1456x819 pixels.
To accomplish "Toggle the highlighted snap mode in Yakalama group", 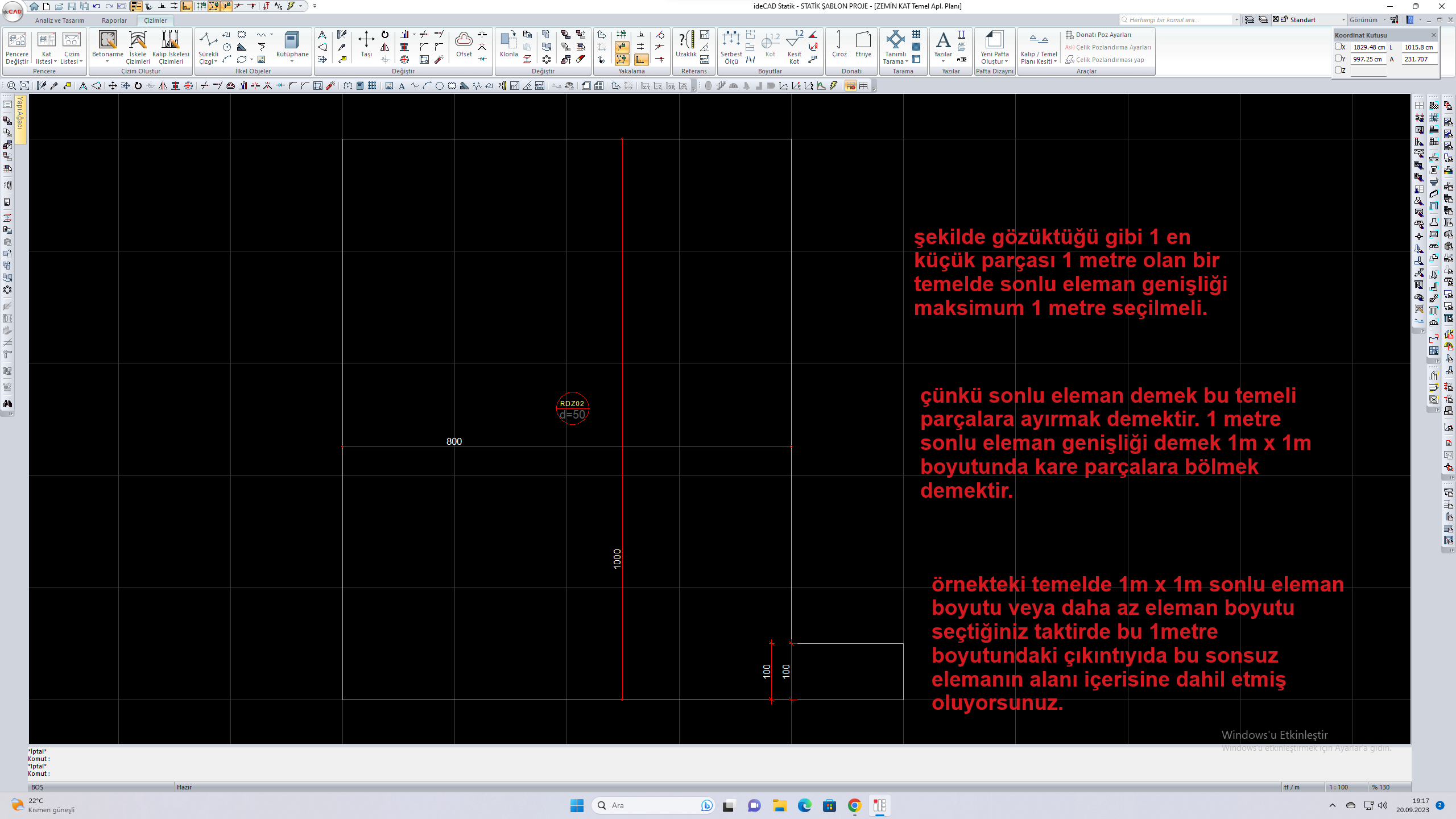I will [622, 47].
